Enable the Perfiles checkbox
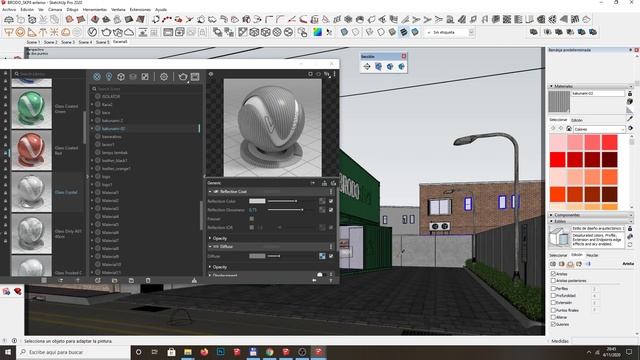Viewport: 640px width, 360px height. 553,288
